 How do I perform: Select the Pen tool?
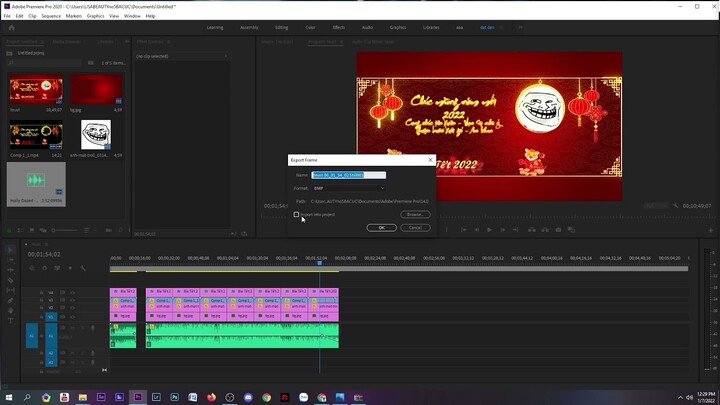[11, 301]
